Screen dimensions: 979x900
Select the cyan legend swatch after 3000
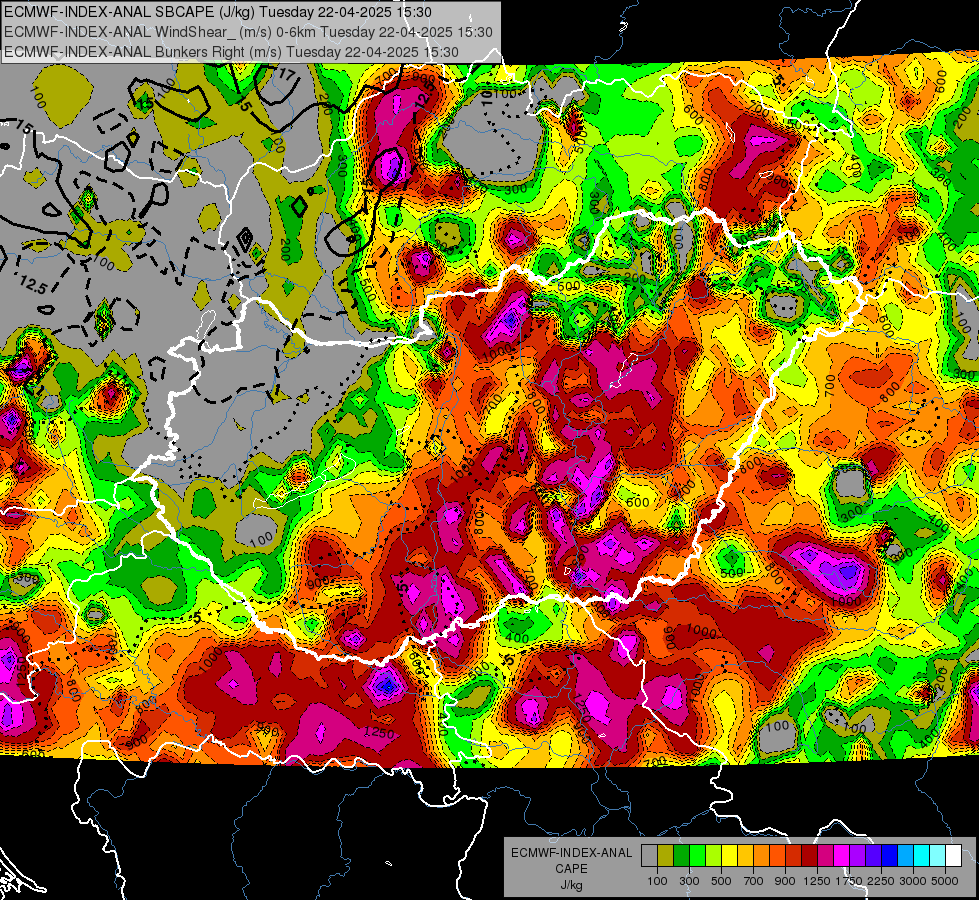click(x=922, y=855)
